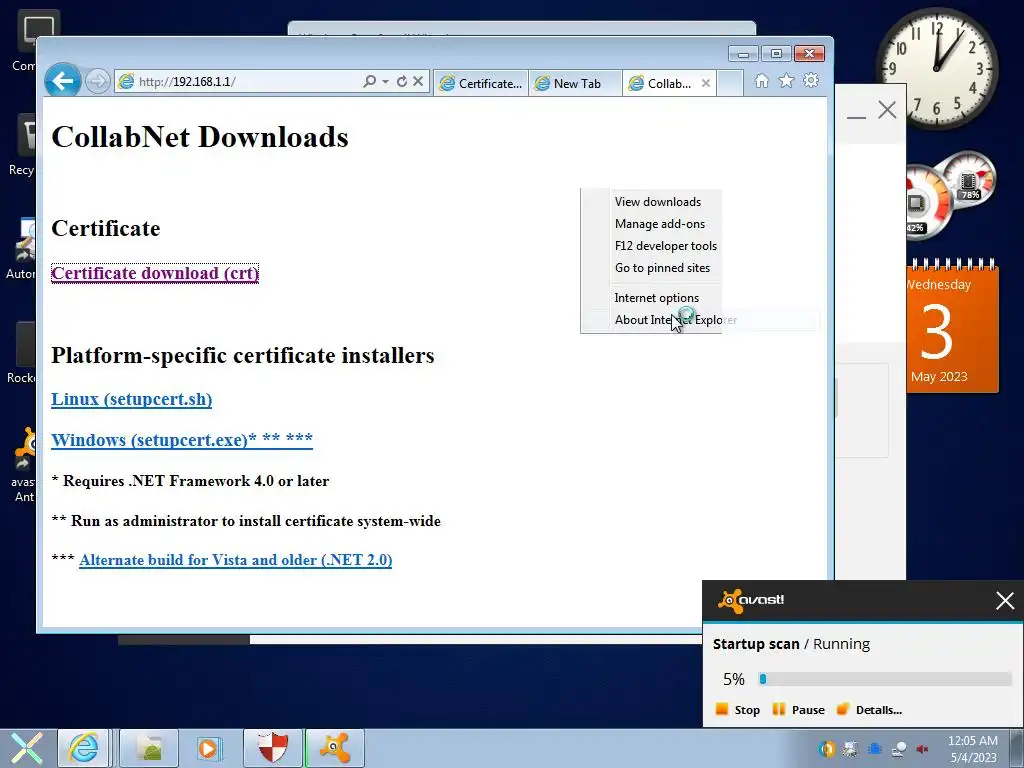Open Internet options from the menu

pos(656,298)
